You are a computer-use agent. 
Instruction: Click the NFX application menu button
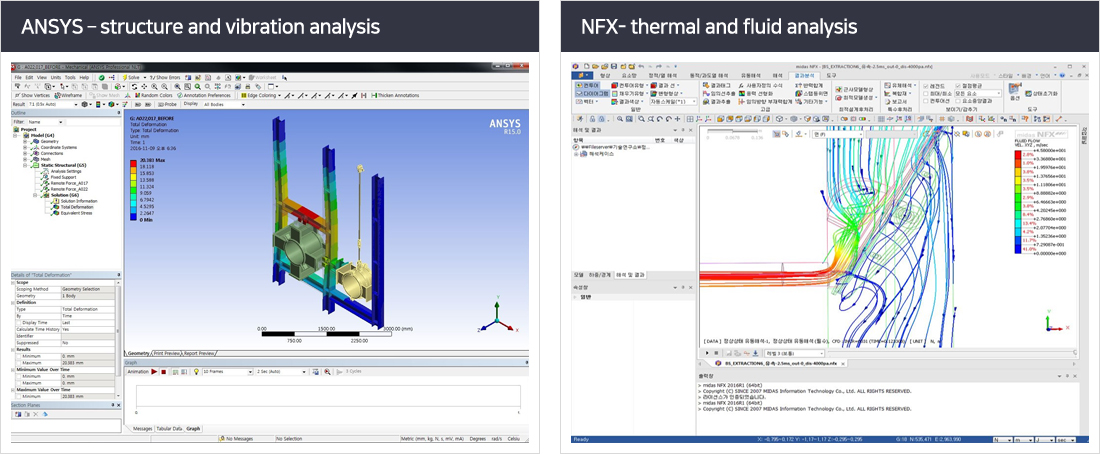(x=582, y=74)
